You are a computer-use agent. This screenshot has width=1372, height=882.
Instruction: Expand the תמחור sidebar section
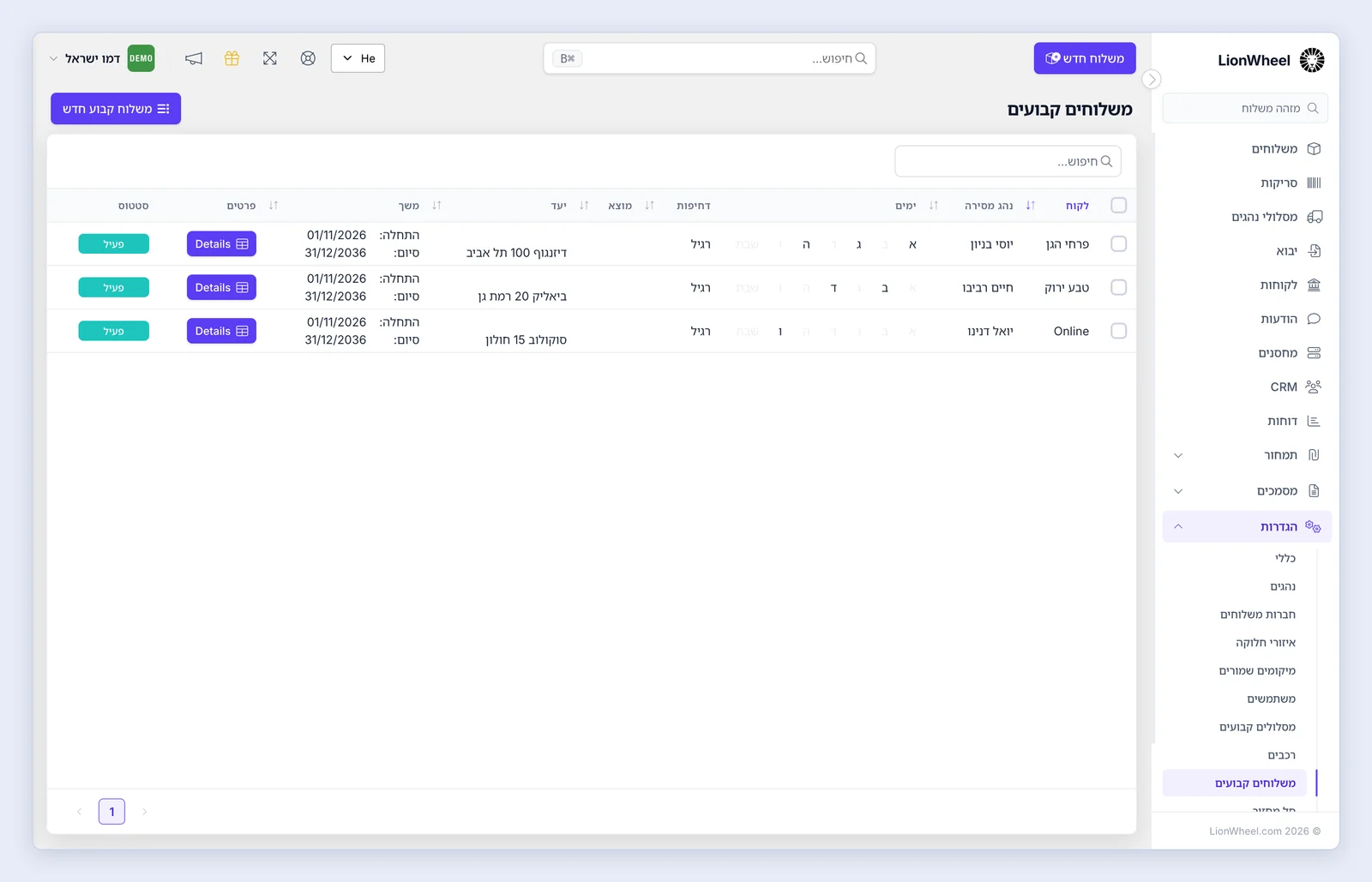1178,455
